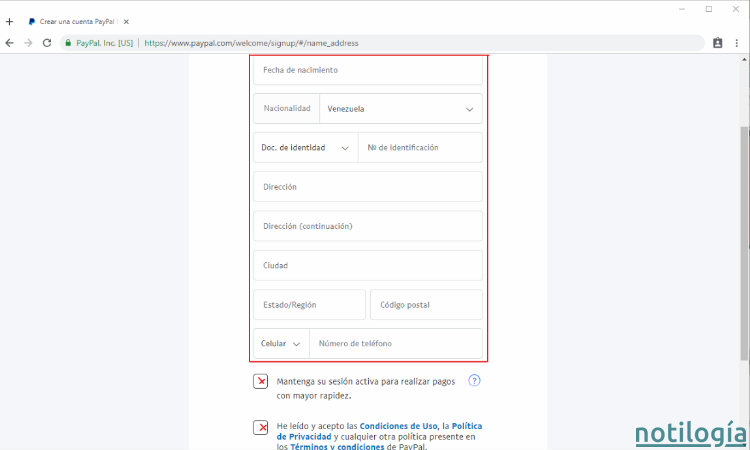Reload the current page

47,43
